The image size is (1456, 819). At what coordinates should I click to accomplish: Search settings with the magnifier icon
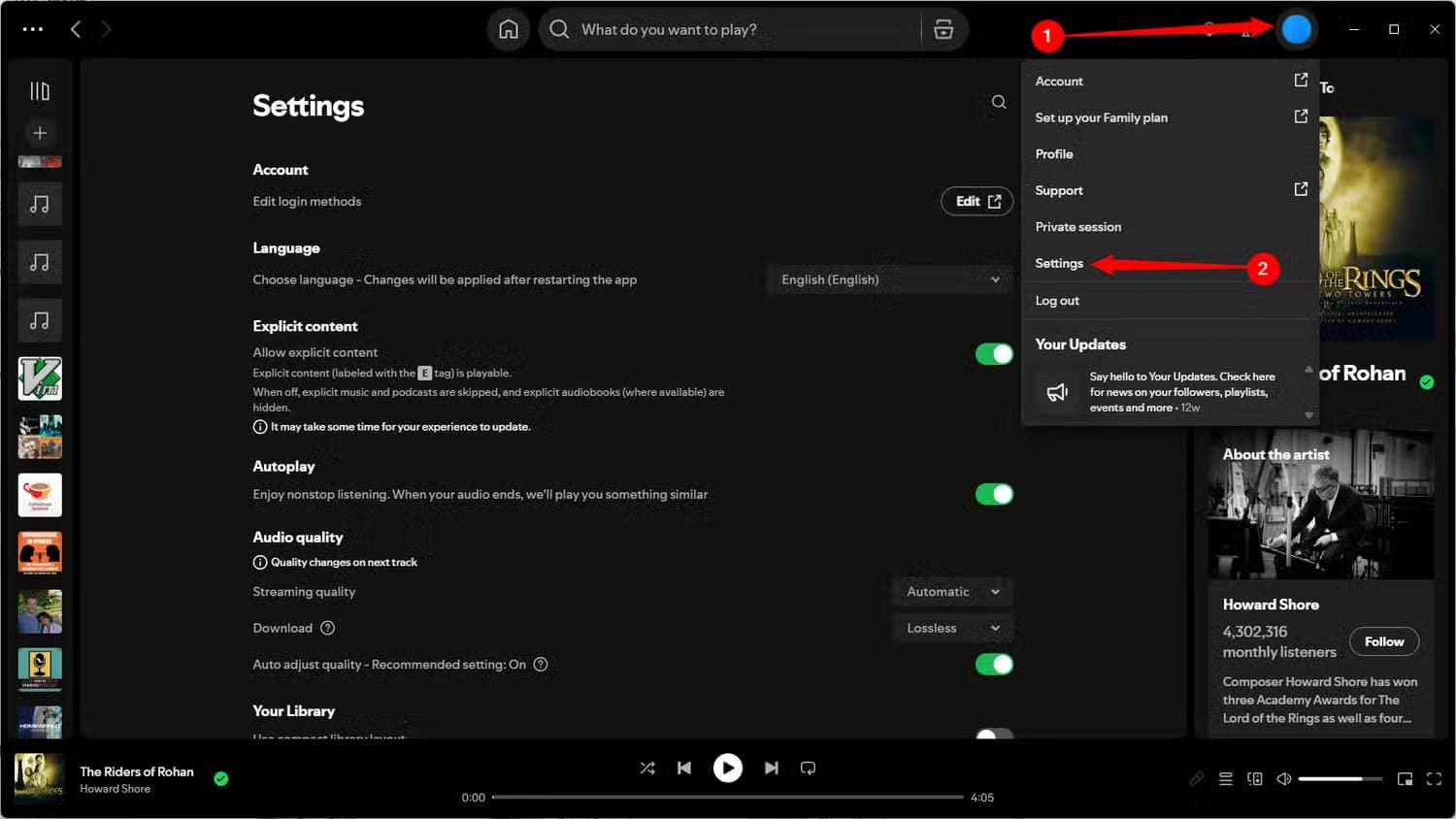tap(999, 102)
